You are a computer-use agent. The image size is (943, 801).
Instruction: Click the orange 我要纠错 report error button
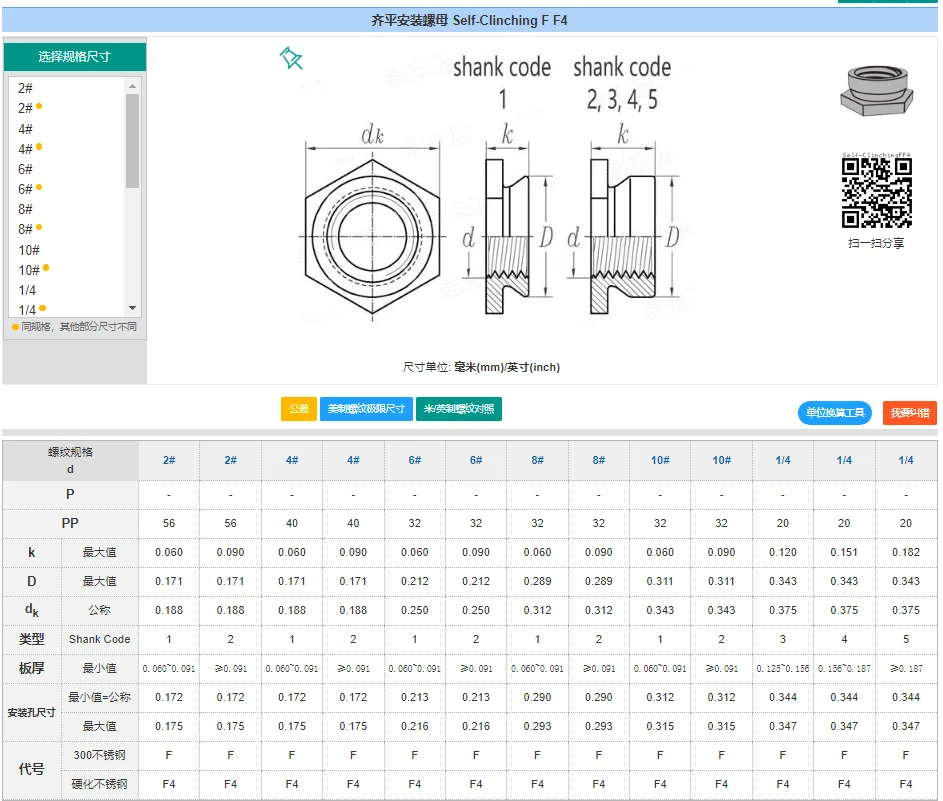tap(909, 413)
